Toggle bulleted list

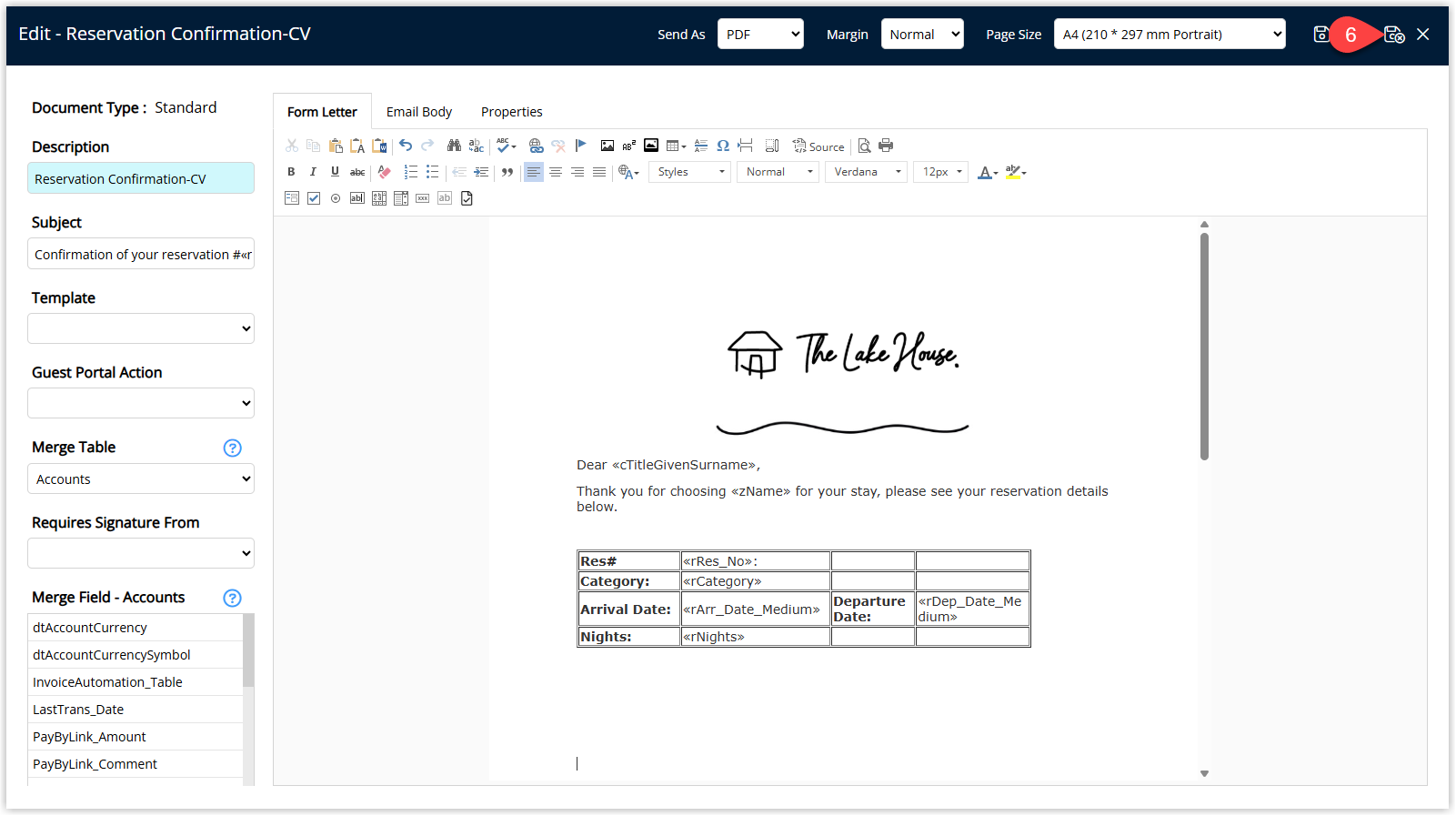(433, 172)
